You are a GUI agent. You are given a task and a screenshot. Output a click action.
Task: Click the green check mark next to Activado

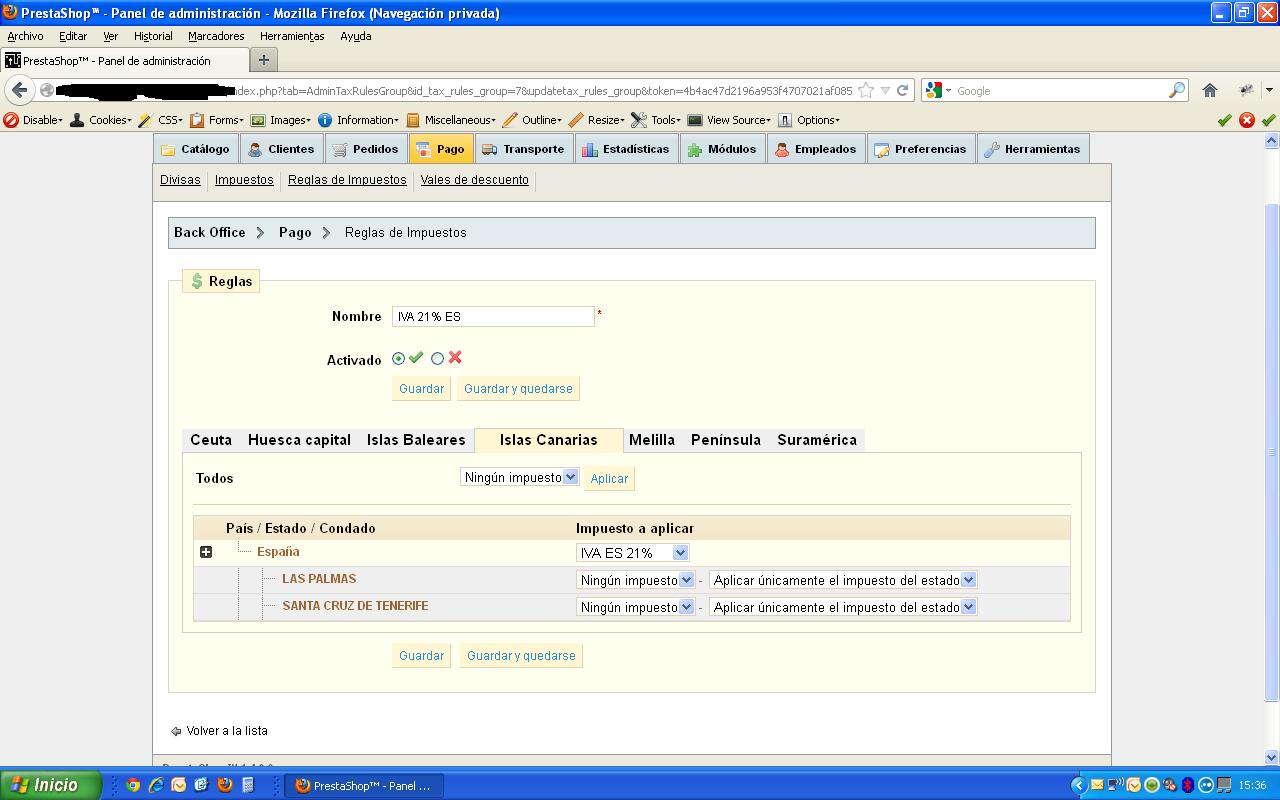[416, 358]
